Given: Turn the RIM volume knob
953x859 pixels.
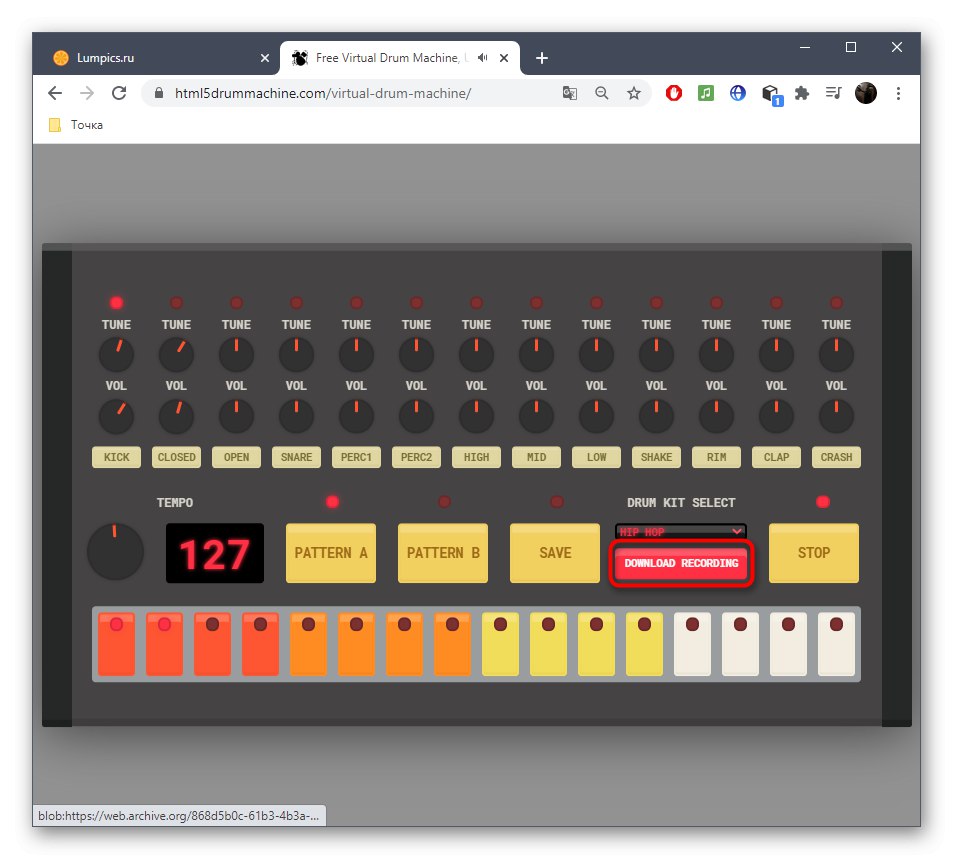Looking at the screenshot, I should tap(716, 415).
